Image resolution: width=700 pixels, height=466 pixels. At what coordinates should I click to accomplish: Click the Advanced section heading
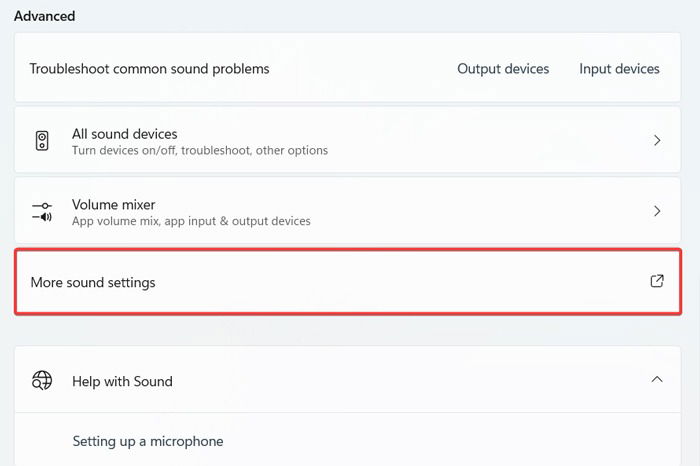coord(44,16)
